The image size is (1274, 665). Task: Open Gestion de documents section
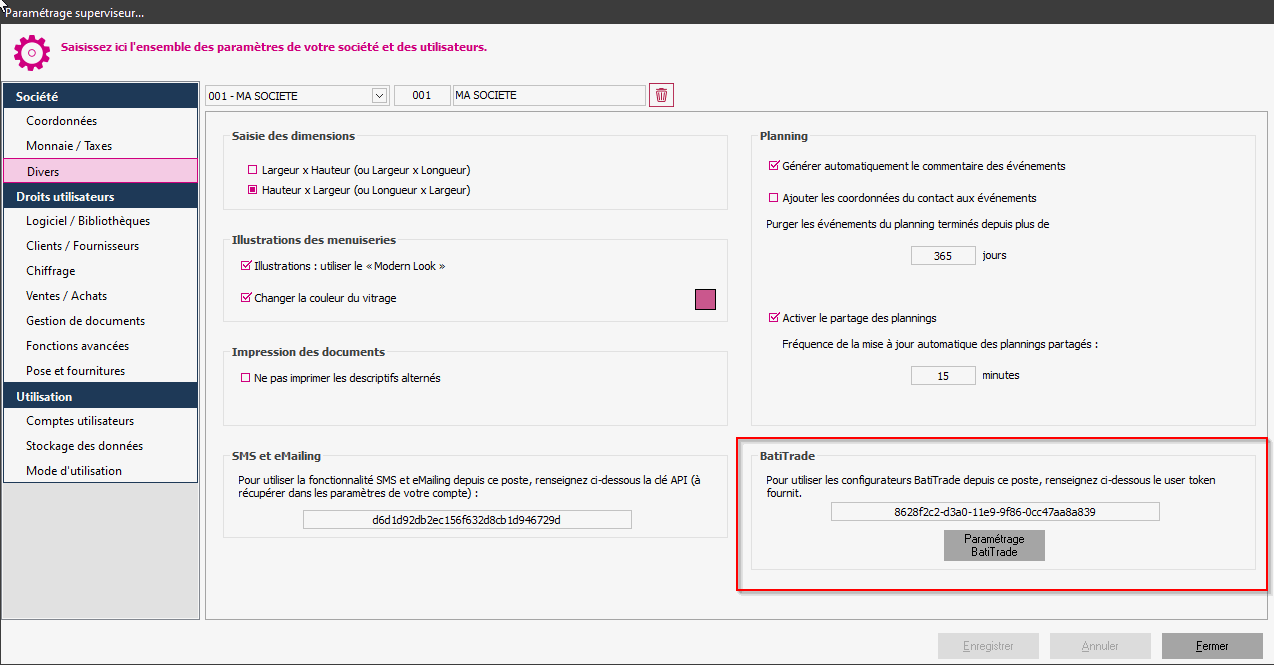tap(101, 321)
